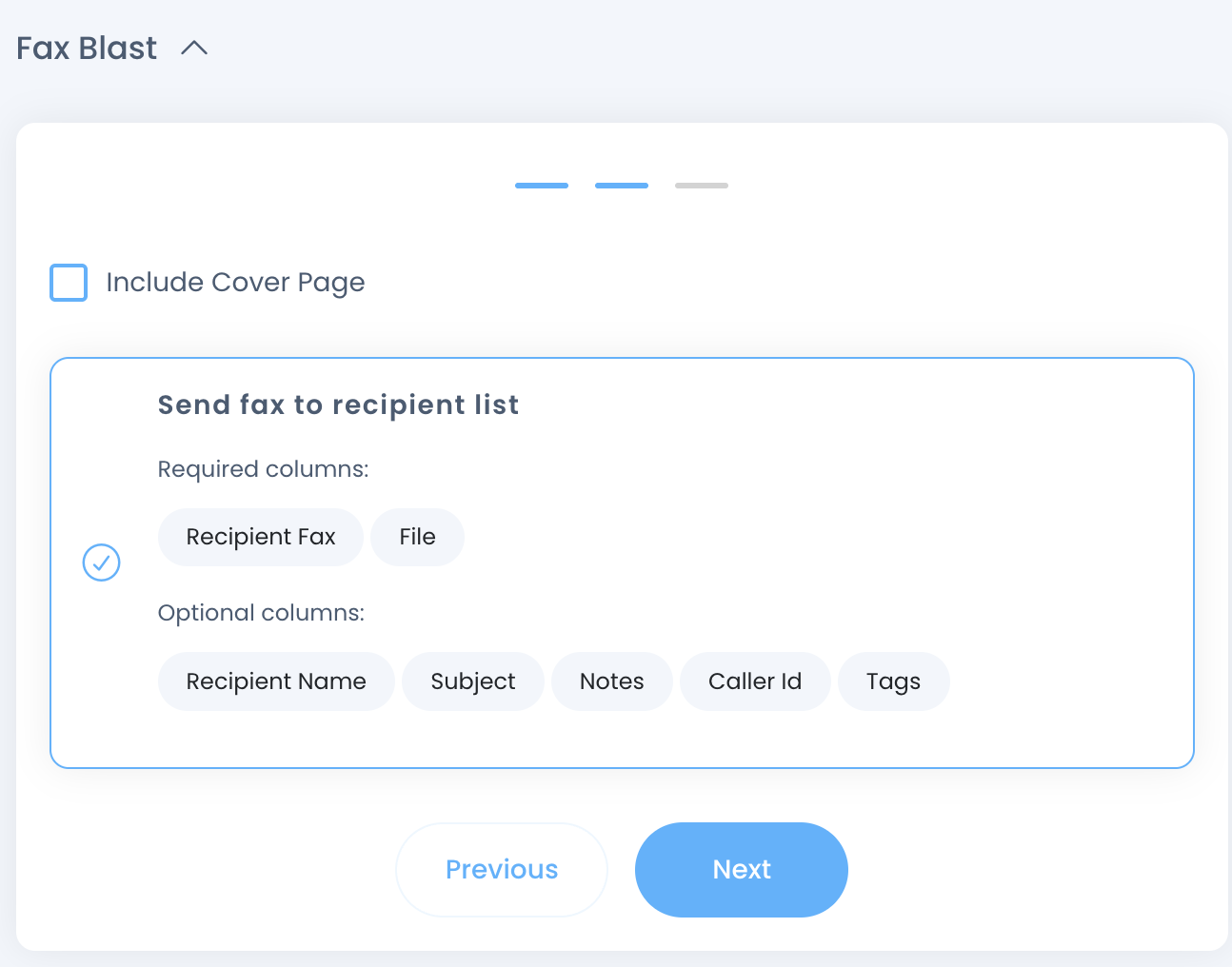
Task: Click the Tags column chip
Action: [893, 681]
